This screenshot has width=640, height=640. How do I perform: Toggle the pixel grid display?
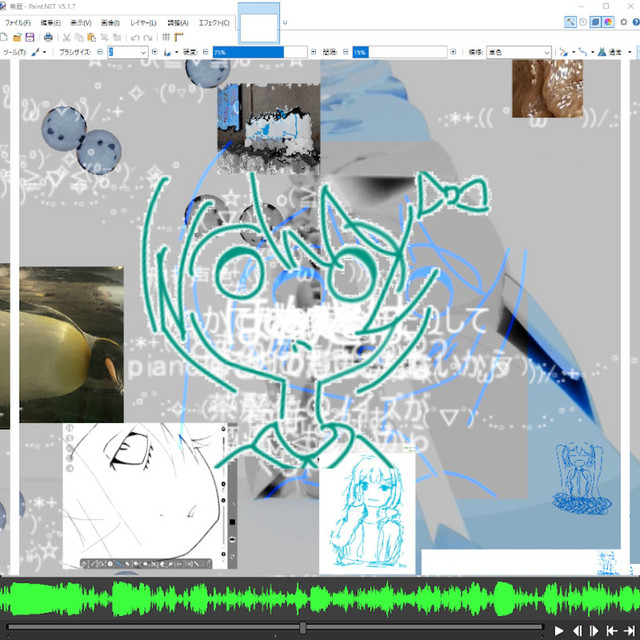[x=167, y=37]
